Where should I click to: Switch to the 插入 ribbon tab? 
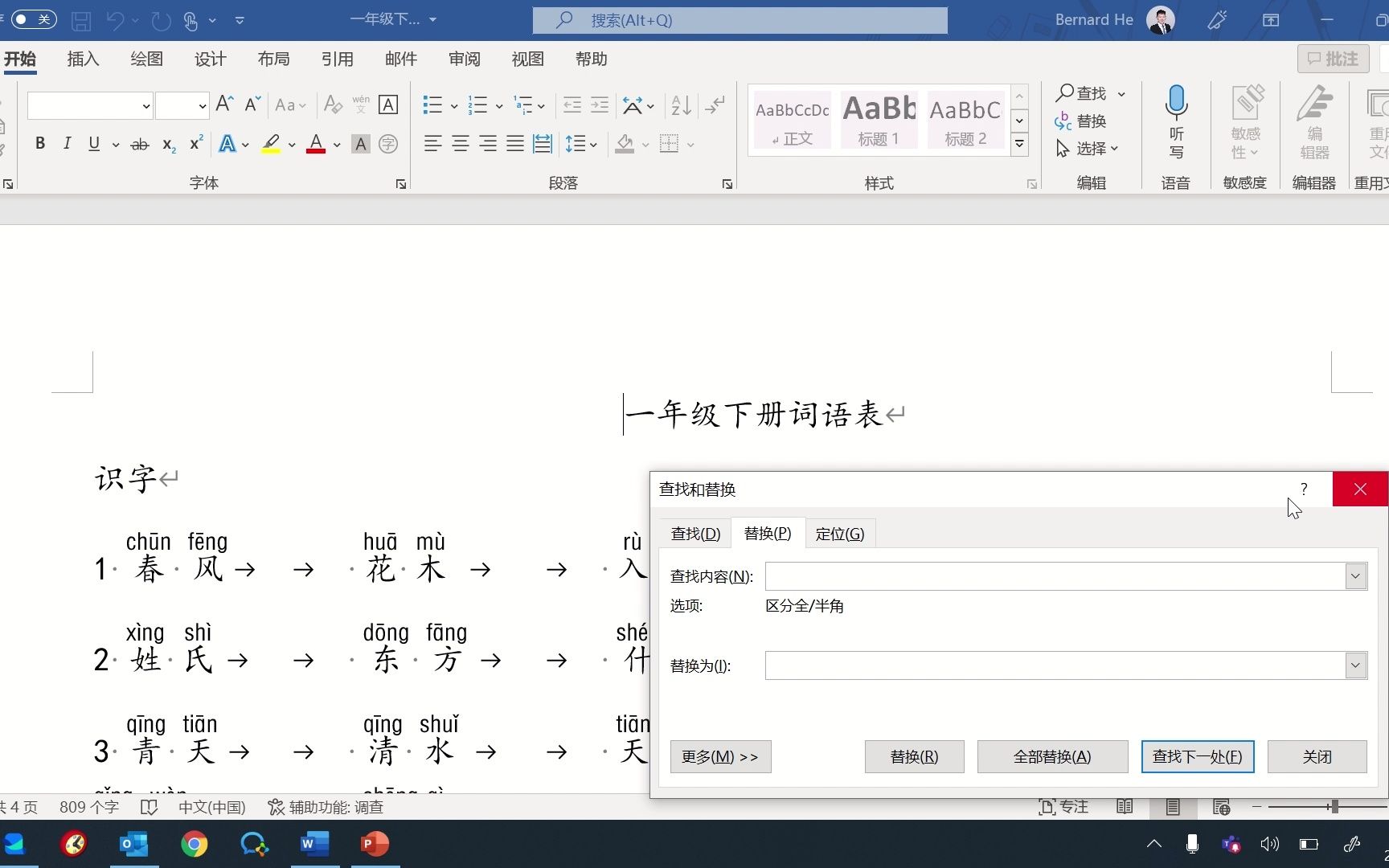click(x=82, y=59)
